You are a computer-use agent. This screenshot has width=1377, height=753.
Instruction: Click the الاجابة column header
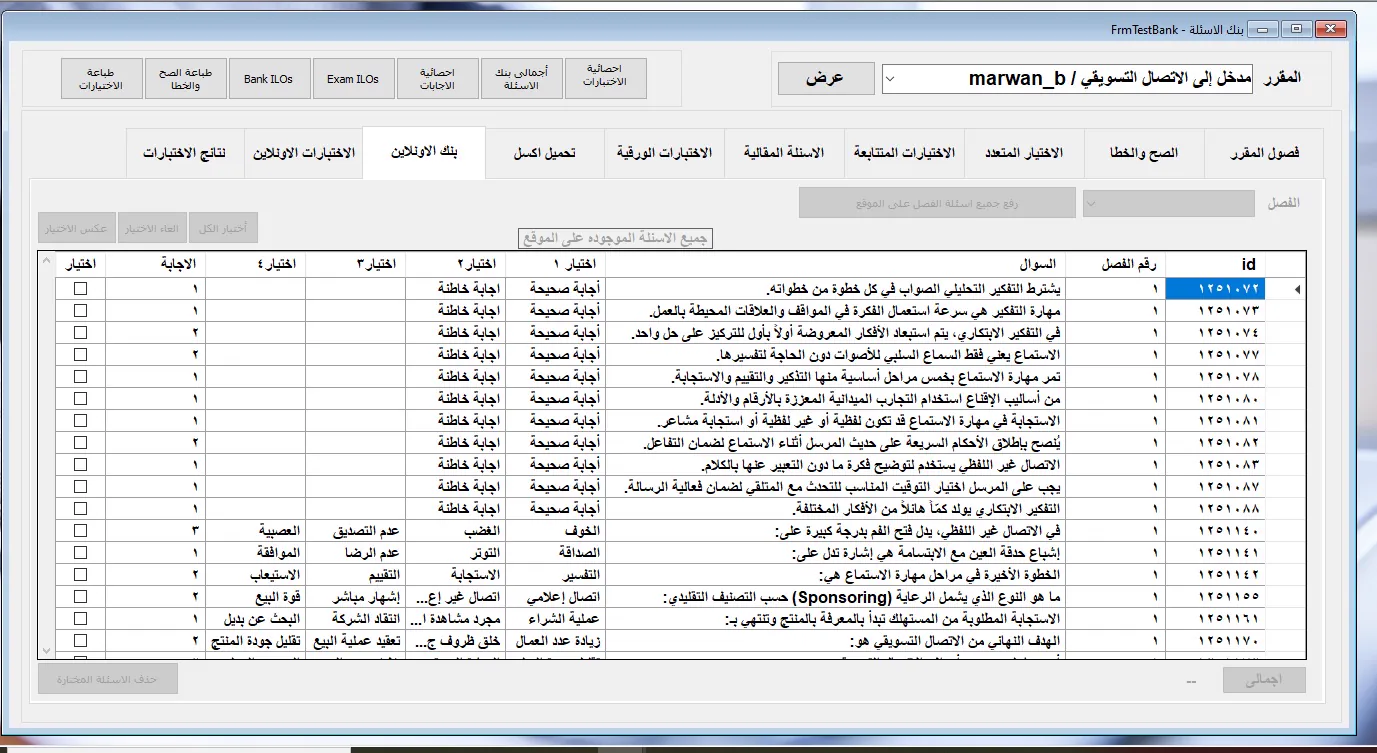pyautogui.click(x=156, y=264)
